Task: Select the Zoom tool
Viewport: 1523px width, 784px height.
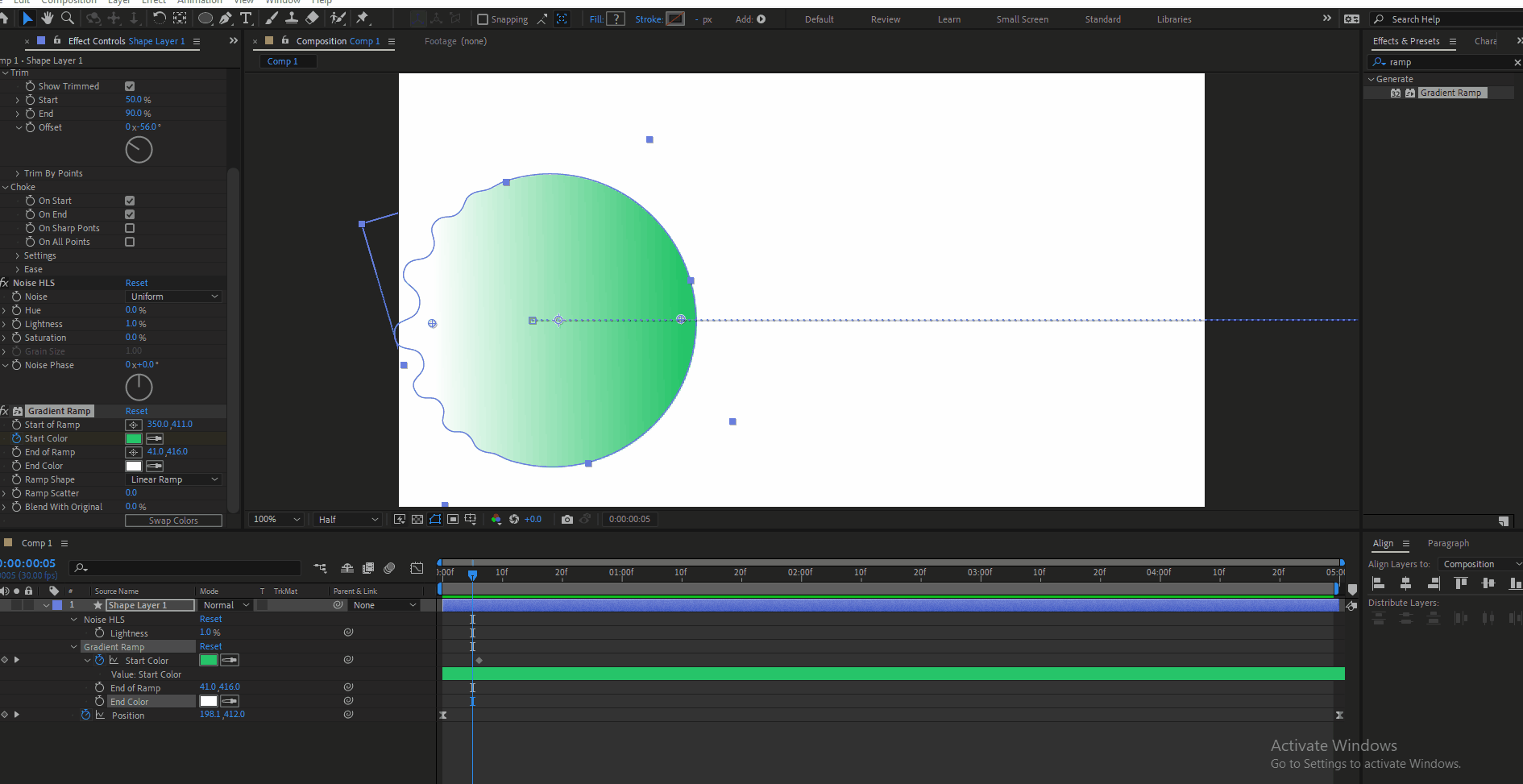Action: point(68,18)
